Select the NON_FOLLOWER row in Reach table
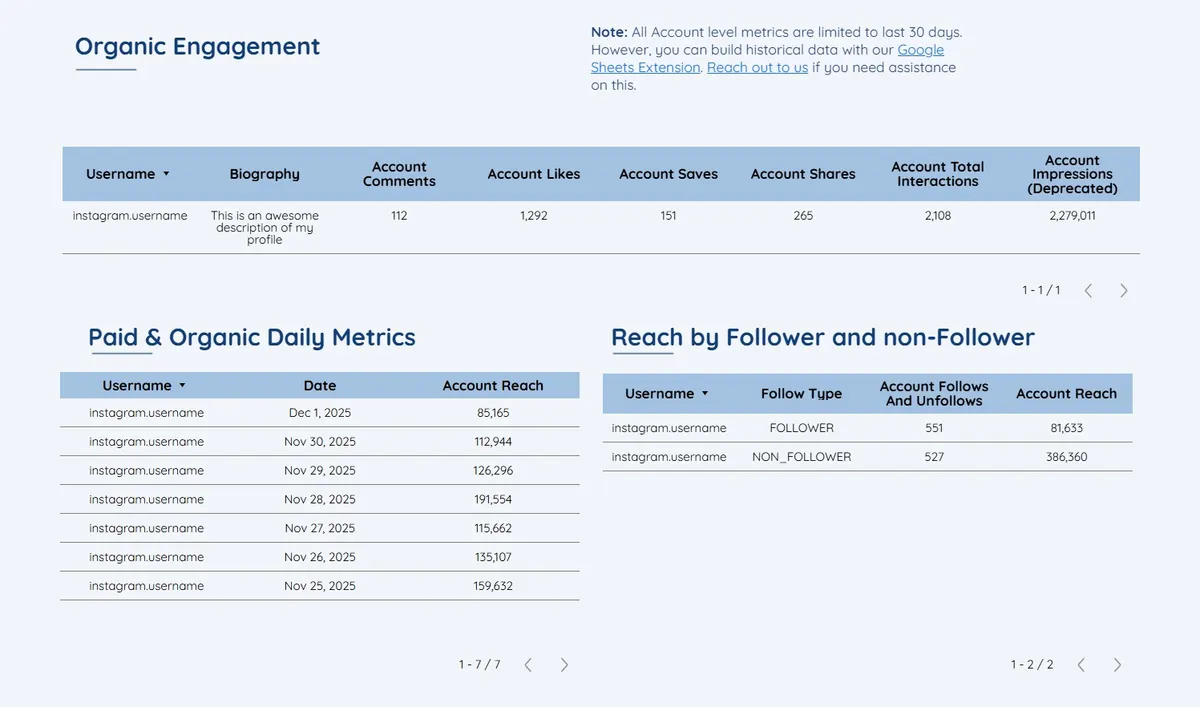This screenshot has width=1200, height=707. [801, 456]
